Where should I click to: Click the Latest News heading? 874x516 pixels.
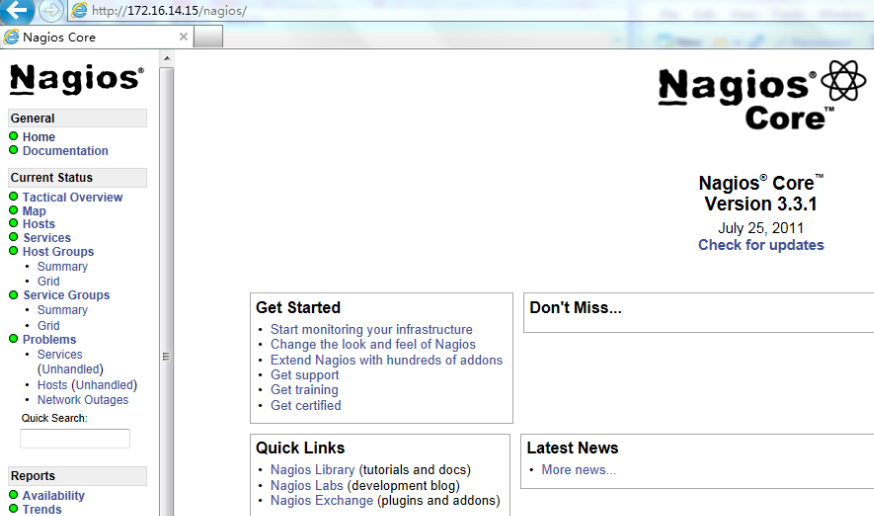[572, 448]
